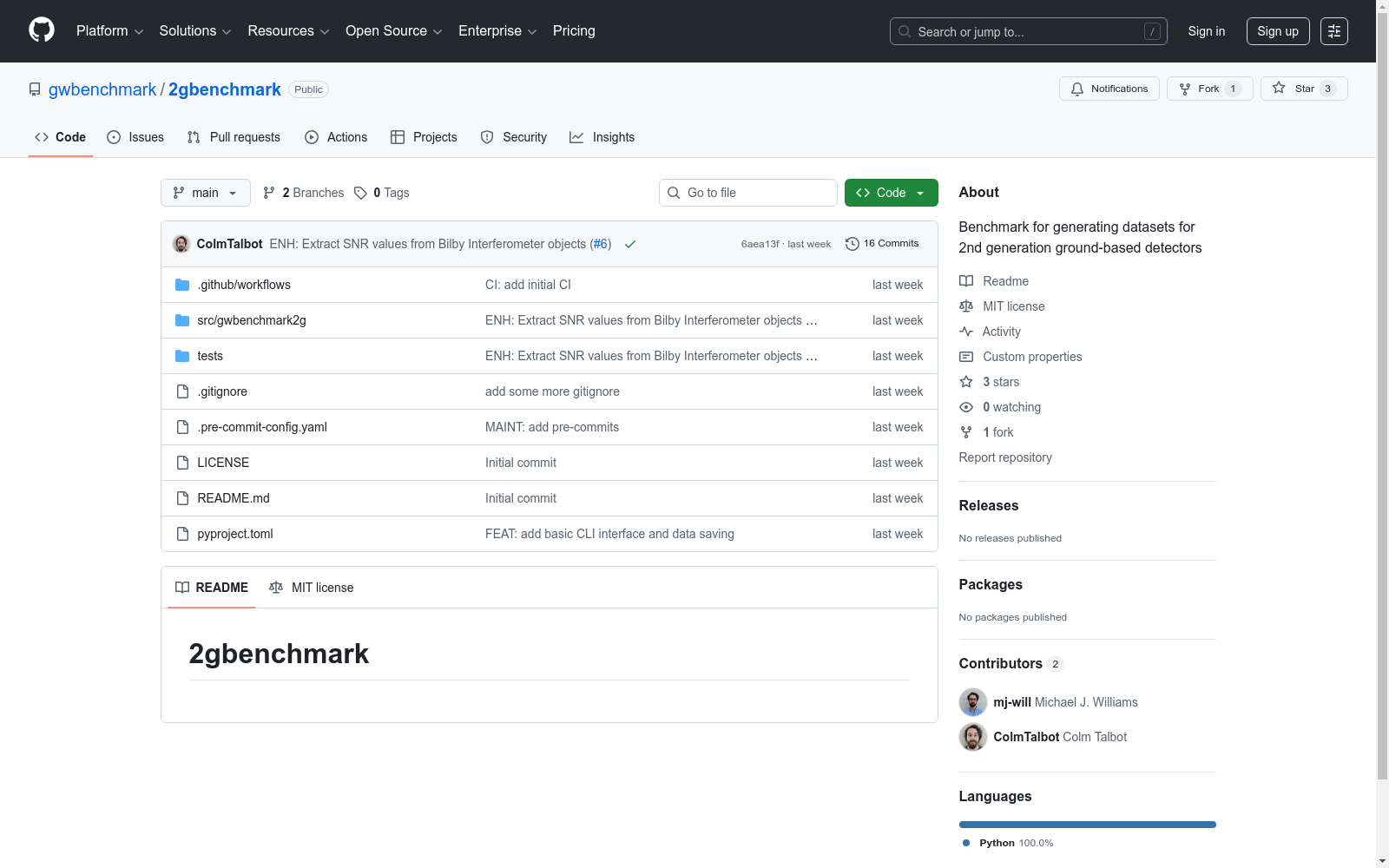Click the tag icon beside Tags
This screenshot has width=1389, height=868.
point(361,193)
